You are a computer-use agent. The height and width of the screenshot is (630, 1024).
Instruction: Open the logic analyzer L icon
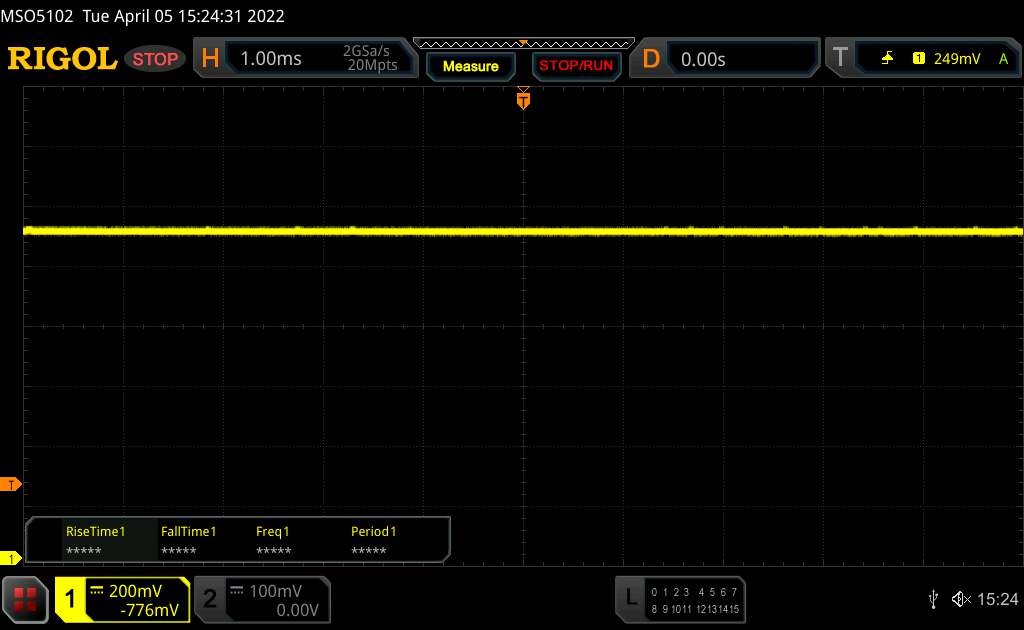(x=631, y=597)
